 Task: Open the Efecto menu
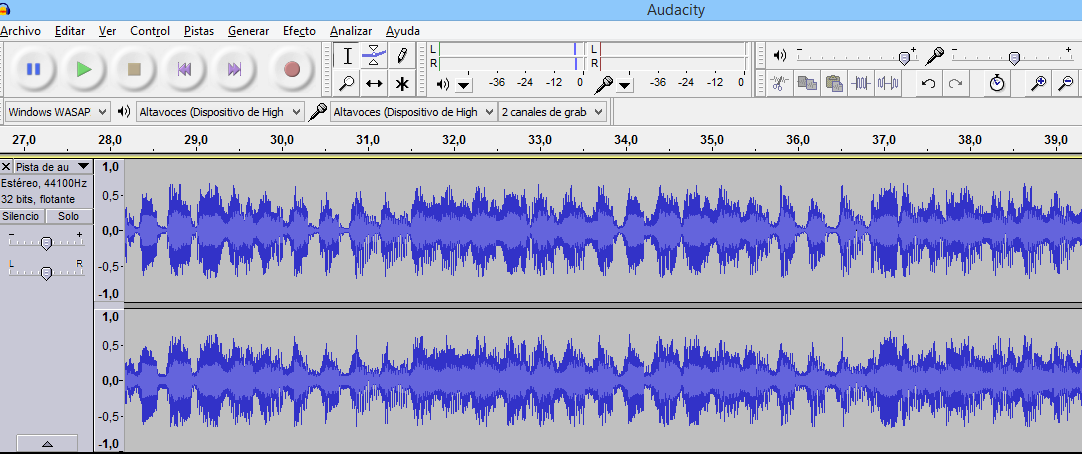click(x=299, y=31)
